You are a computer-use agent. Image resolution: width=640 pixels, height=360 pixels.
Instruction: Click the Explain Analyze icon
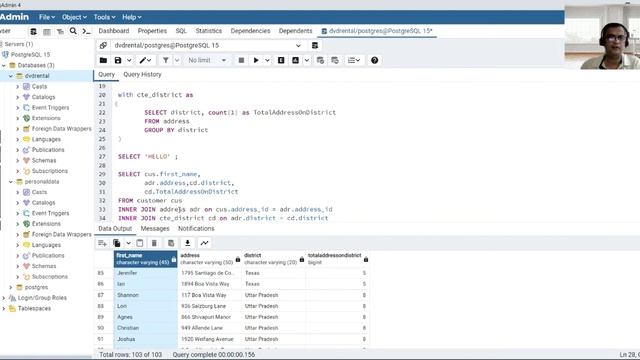(x=296, y=60)
